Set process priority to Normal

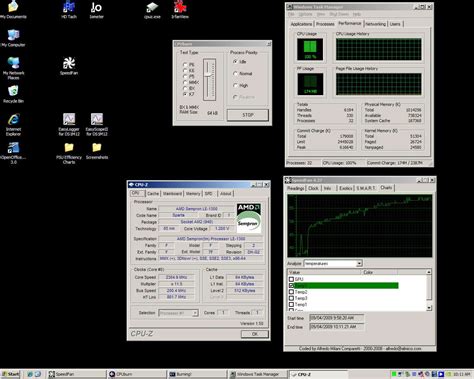235,74
